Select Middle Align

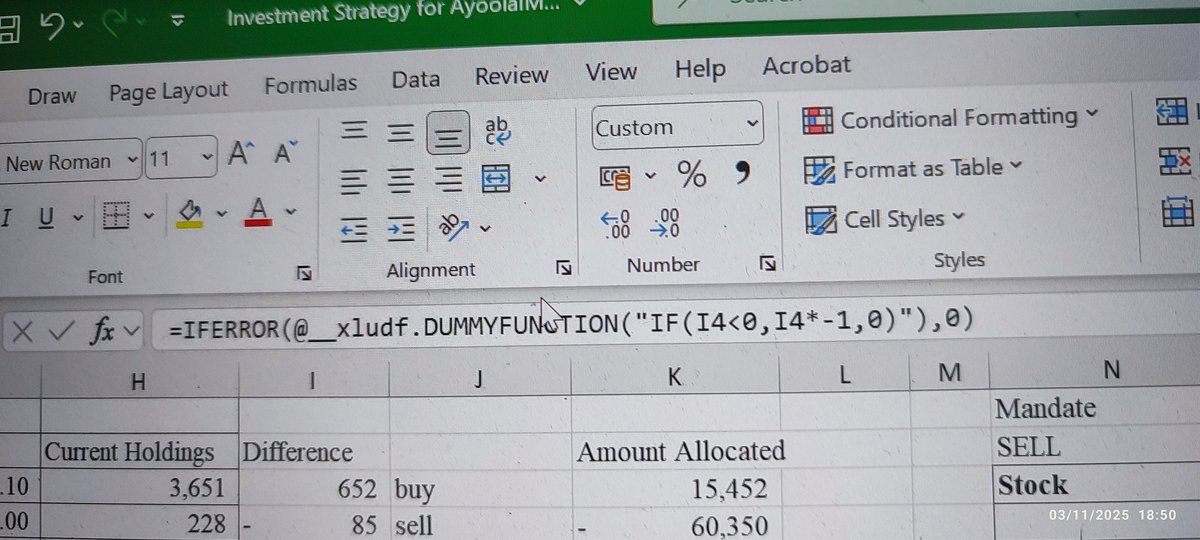401,131
